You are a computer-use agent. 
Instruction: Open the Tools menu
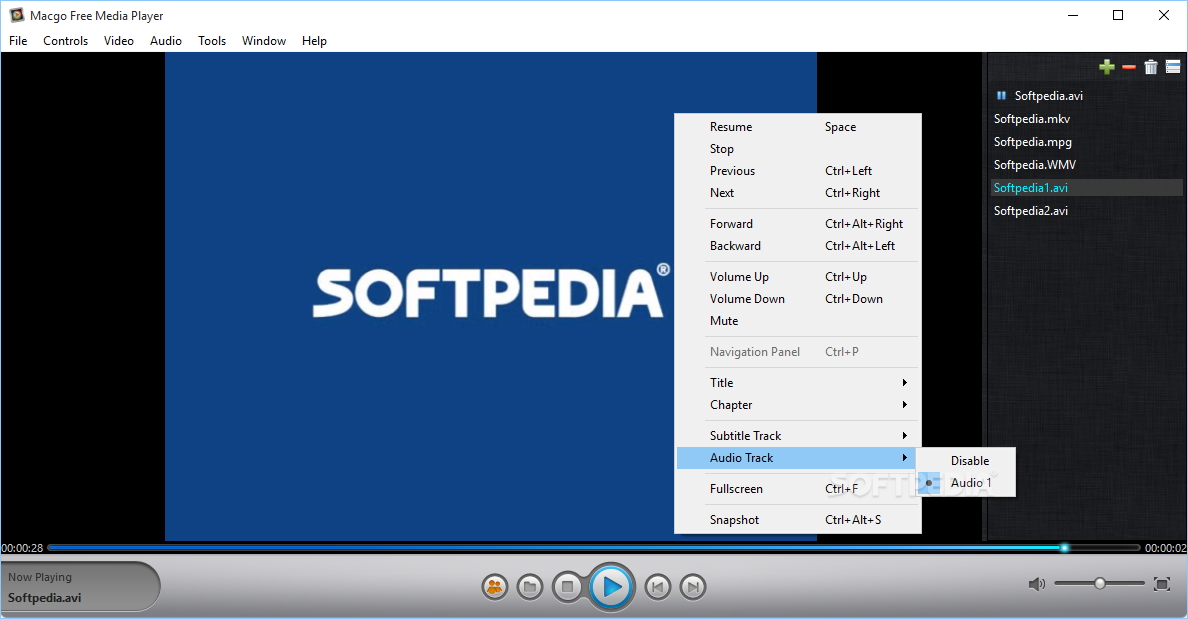click(212, 41)
